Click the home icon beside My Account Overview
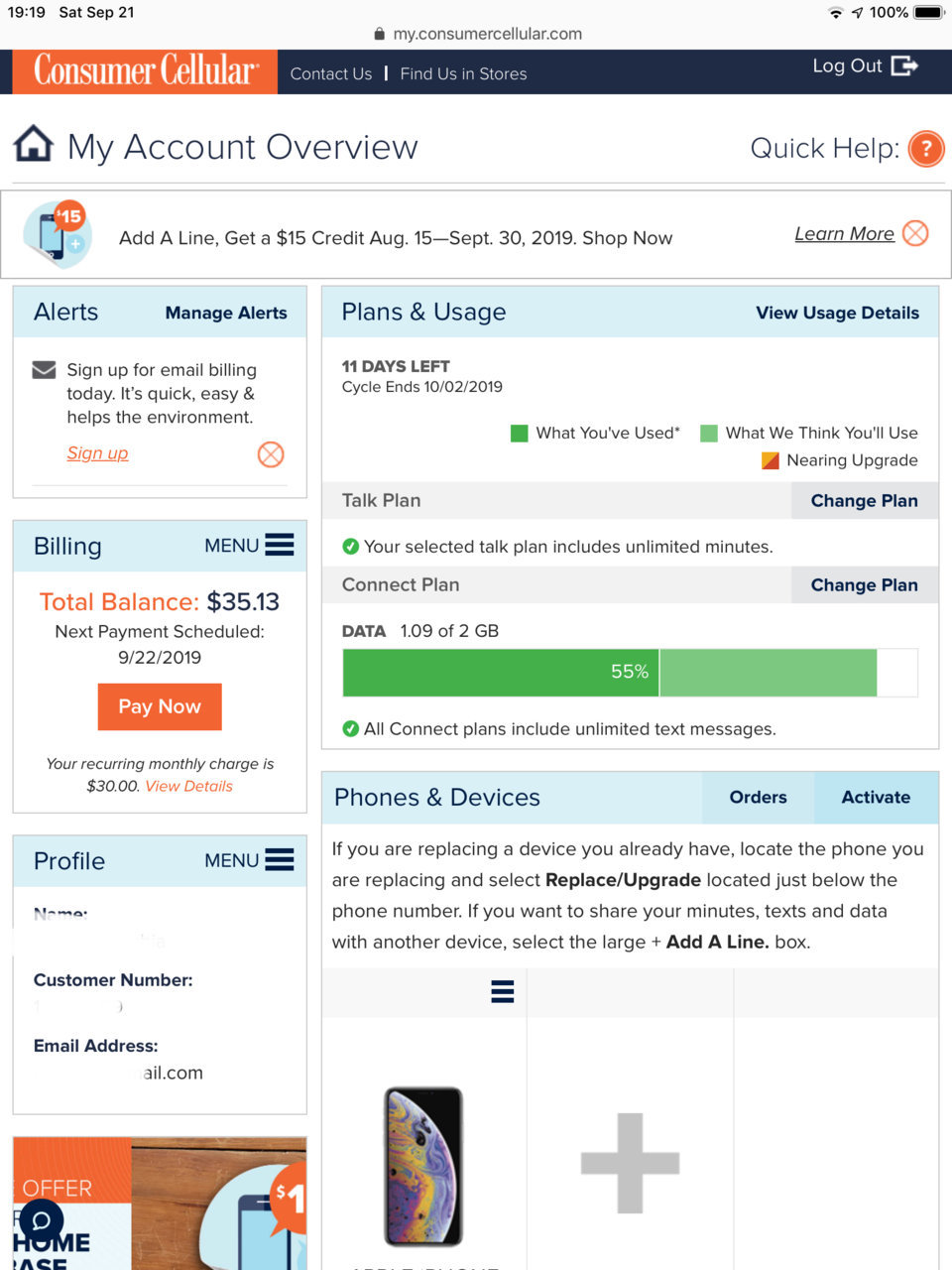This screenshot has width=952, height=1270. (x=33, y=144)
